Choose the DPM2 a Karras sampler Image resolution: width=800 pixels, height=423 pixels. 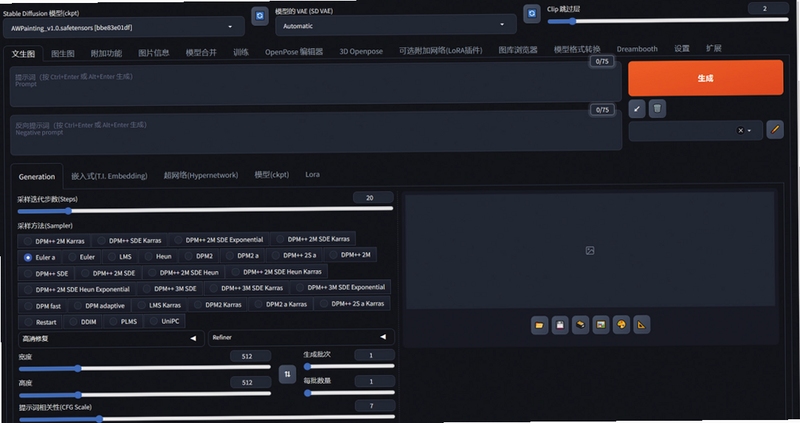click(281, 304)
